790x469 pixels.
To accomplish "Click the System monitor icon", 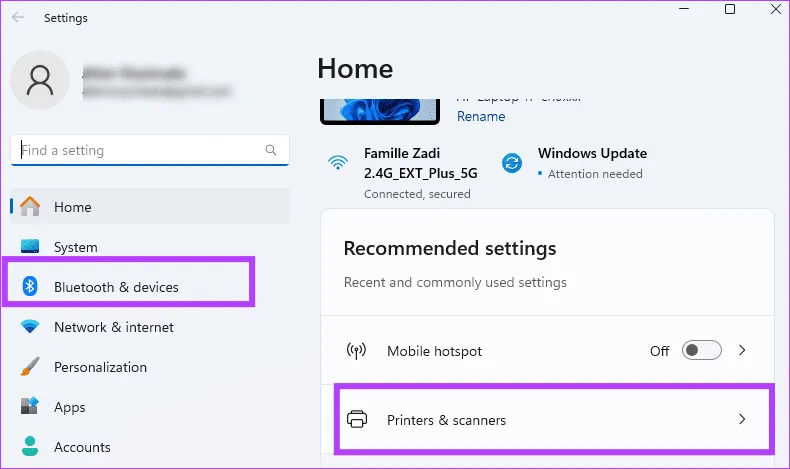I will tap(30, 247).
